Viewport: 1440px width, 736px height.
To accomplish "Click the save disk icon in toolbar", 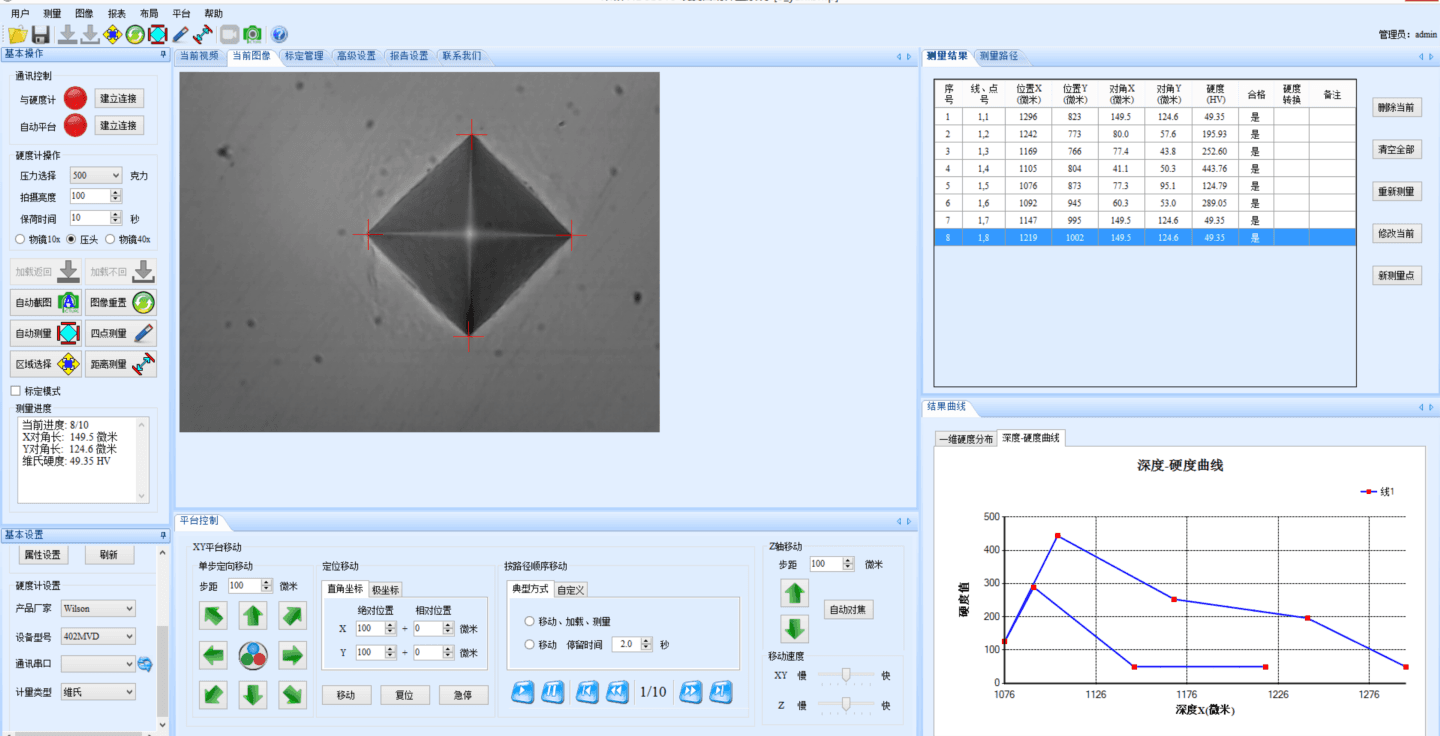I will [41, 34].
